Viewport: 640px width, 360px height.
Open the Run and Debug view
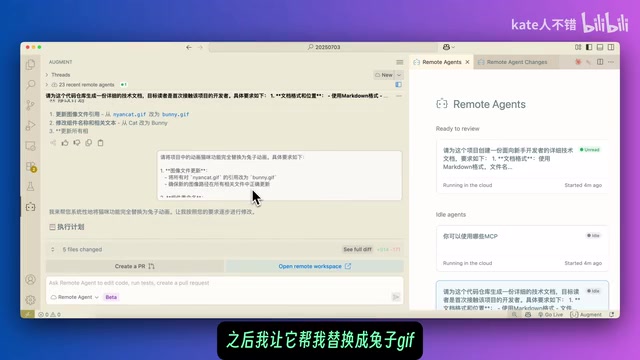[x=31, y=125]
